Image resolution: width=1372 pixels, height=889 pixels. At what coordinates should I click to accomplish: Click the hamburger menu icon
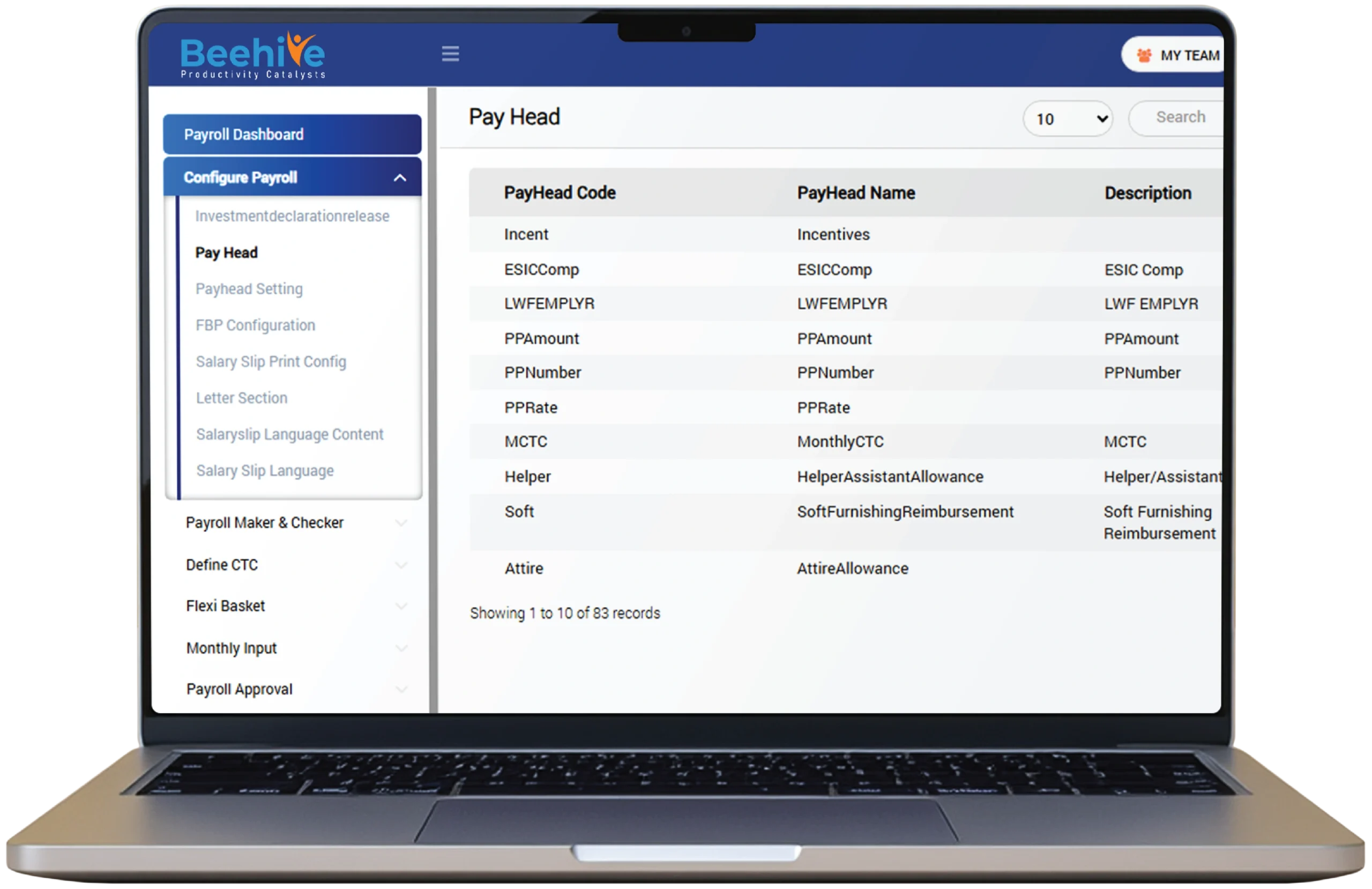pyautogui.click(x=450, y=54)
